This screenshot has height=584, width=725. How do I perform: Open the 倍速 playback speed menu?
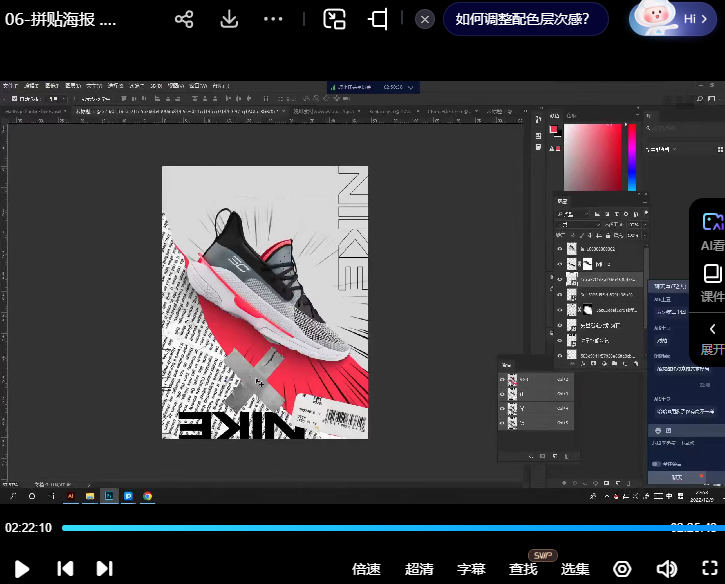point(366,568)
